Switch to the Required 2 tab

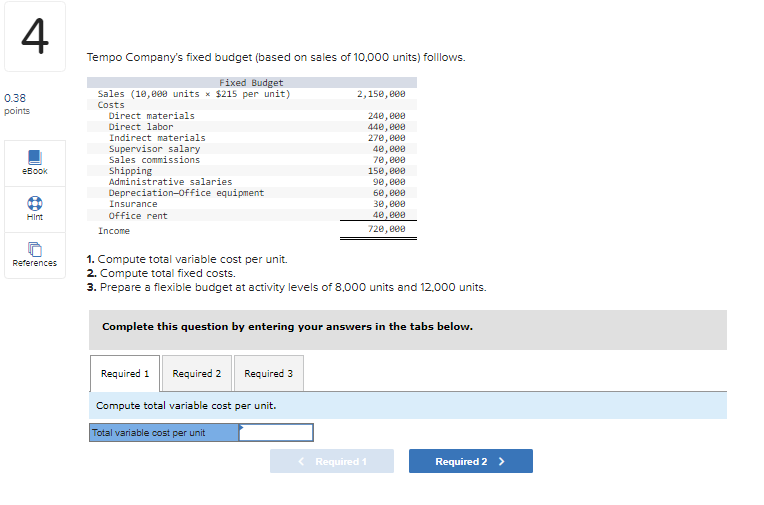(x=197, y=373)
